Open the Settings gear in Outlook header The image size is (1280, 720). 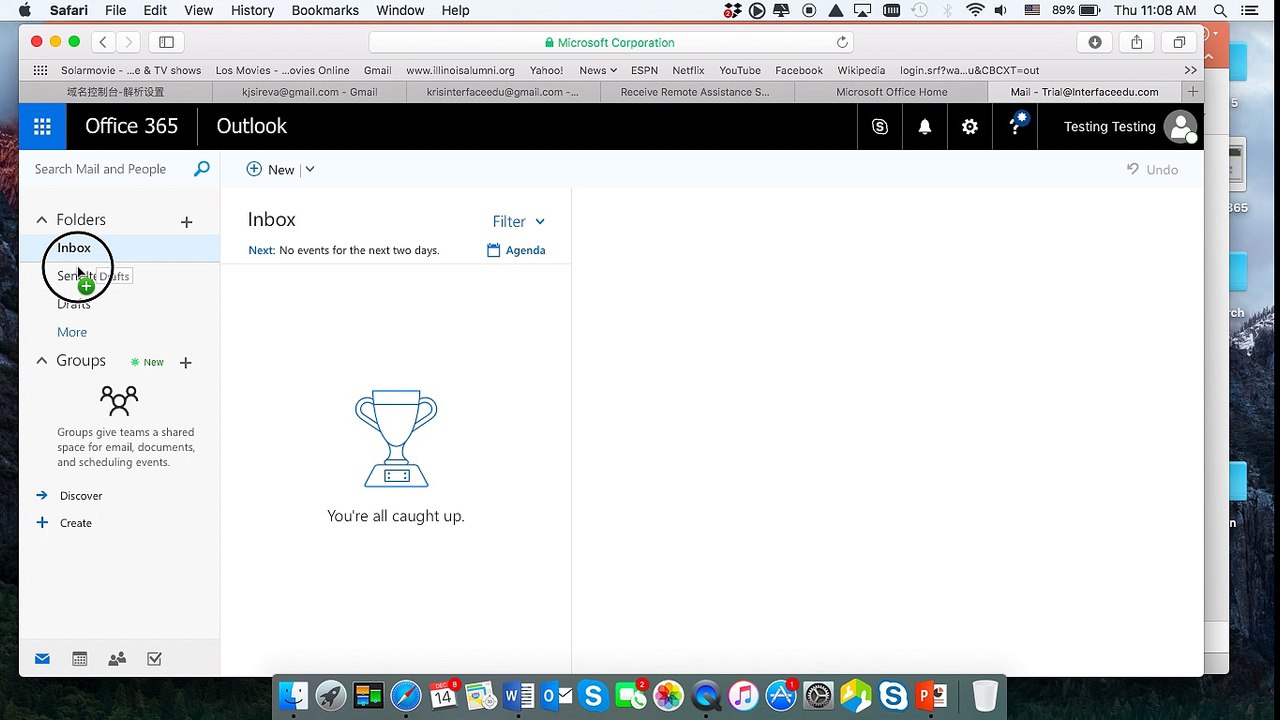[970, 127]
